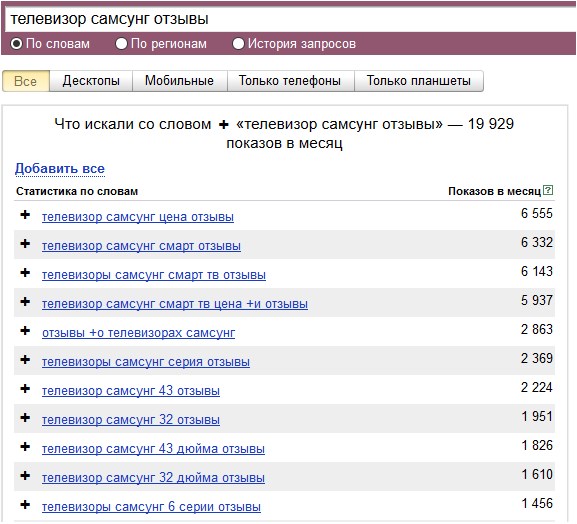Switch to the 'Все' devices tab

26,81
